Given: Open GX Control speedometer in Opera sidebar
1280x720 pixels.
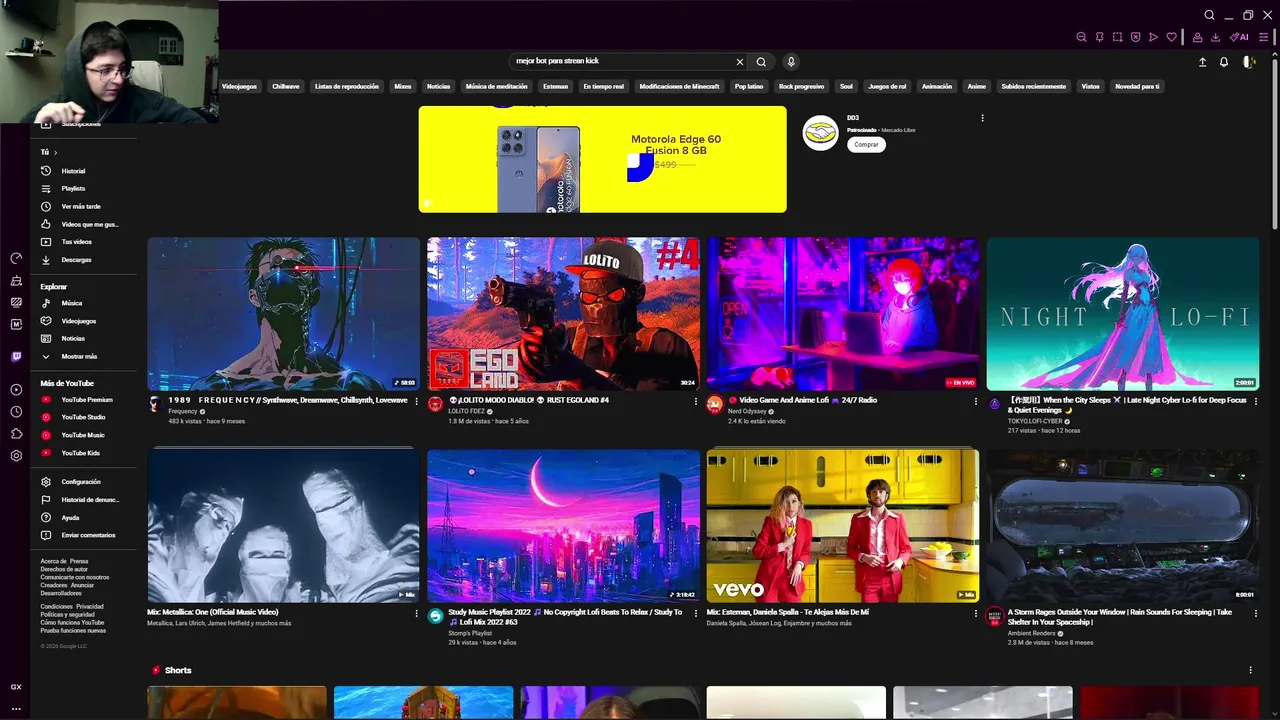Looking at the screenshot, I should click(x=16, y=258).
